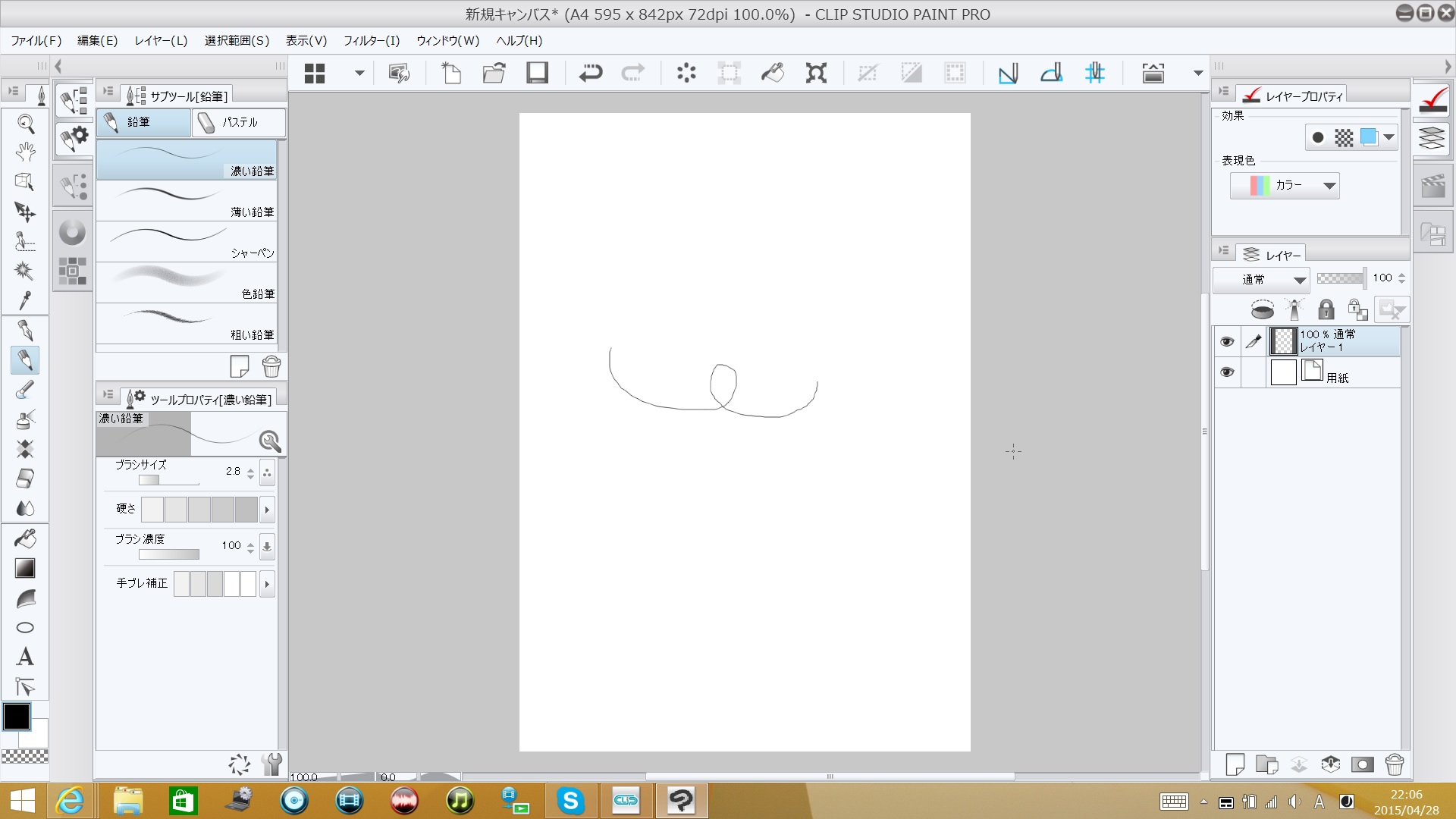The image size is (1456, 819).
Task: Select the 色鉛筆 sub tool
Action: click(x=187, y=282)
